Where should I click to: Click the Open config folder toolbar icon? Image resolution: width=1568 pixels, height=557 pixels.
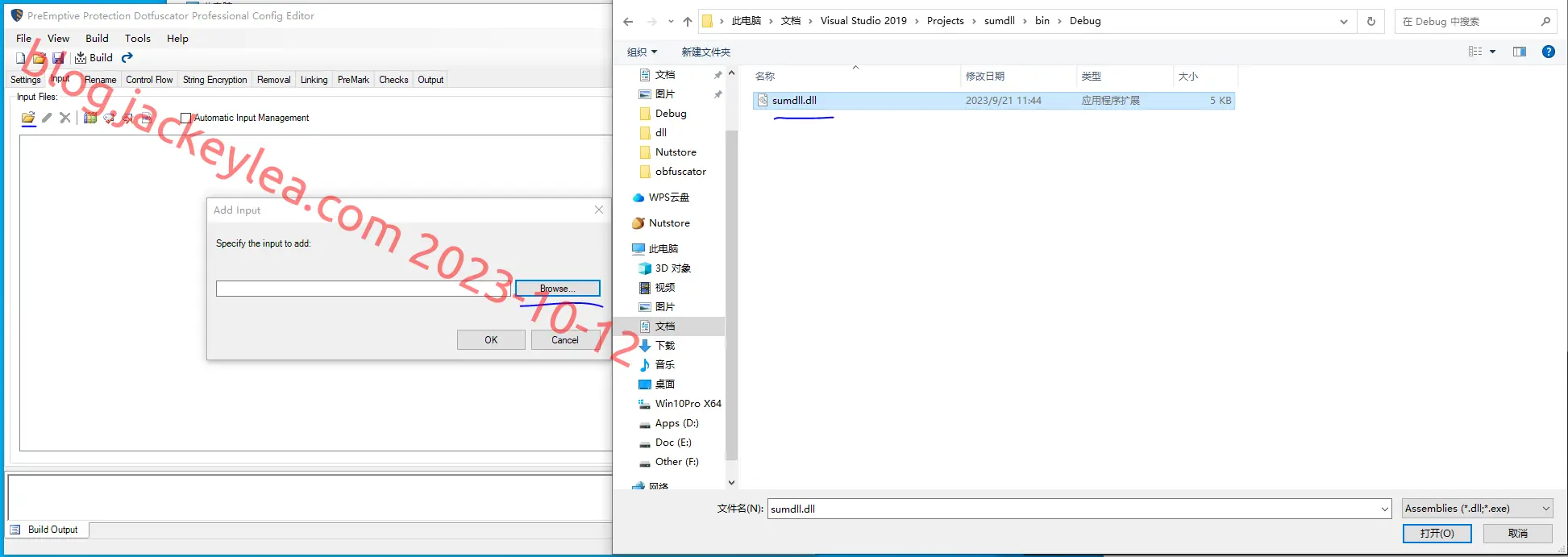point(39,58)
